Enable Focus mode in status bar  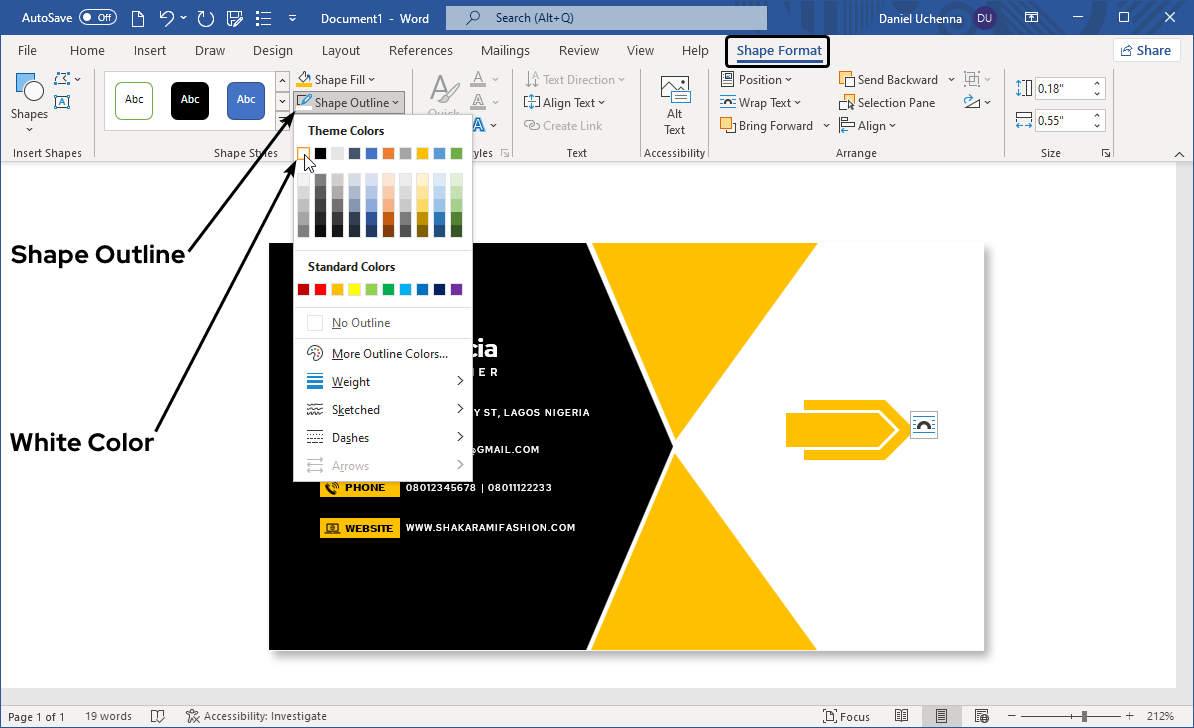845,716
